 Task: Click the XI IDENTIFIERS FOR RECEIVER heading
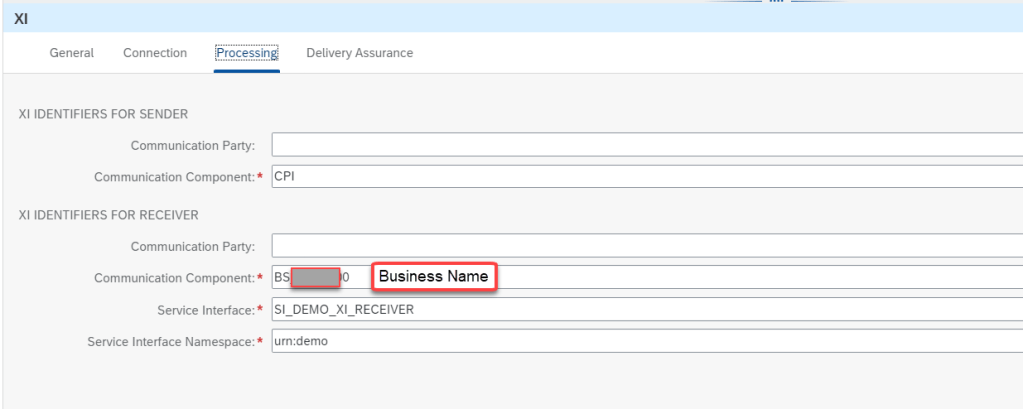pos(109,214)
